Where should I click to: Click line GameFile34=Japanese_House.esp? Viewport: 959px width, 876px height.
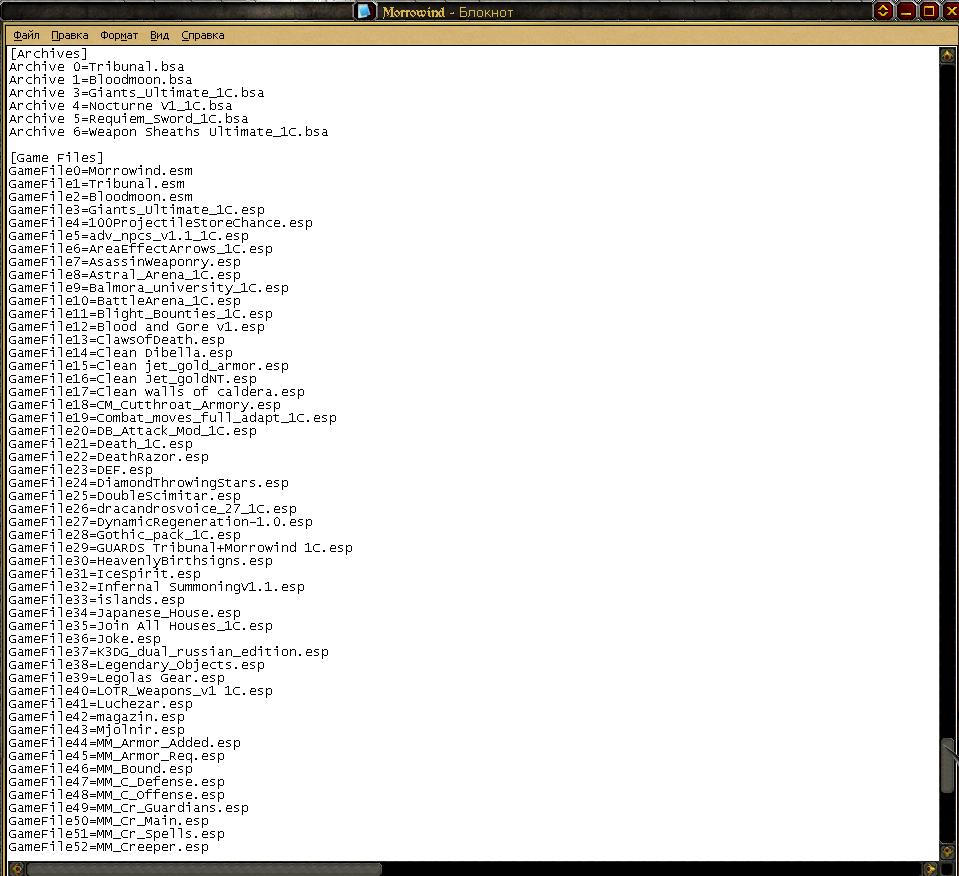tap(125, 613)
